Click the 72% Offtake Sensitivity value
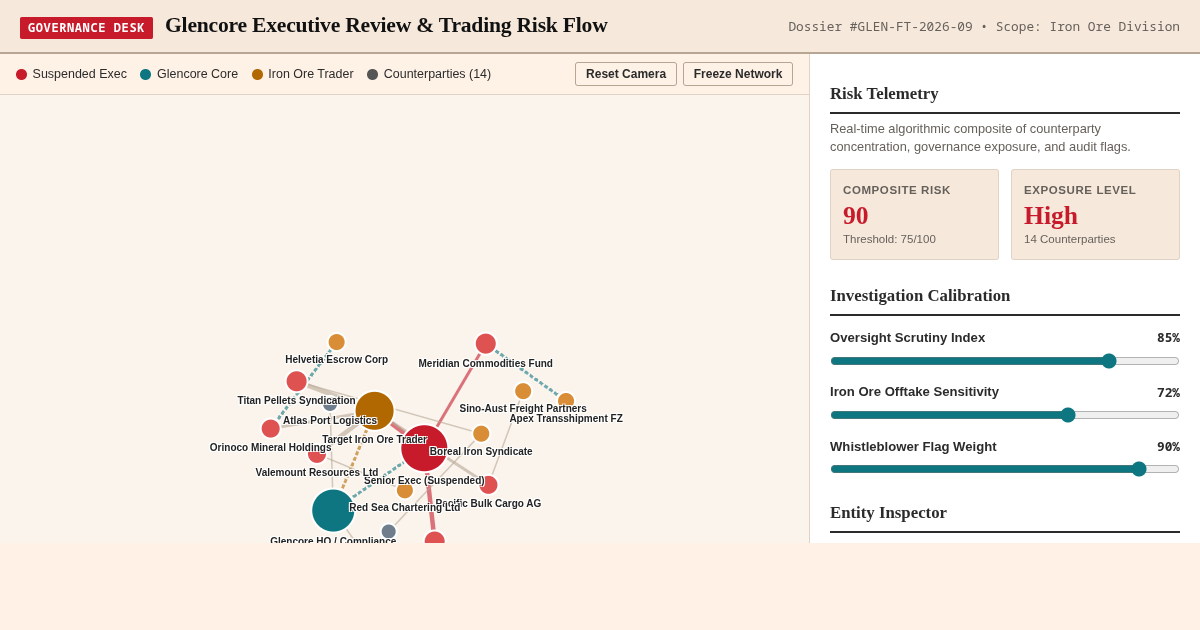Screen dimensions: 1200x630 (1168, 392)
